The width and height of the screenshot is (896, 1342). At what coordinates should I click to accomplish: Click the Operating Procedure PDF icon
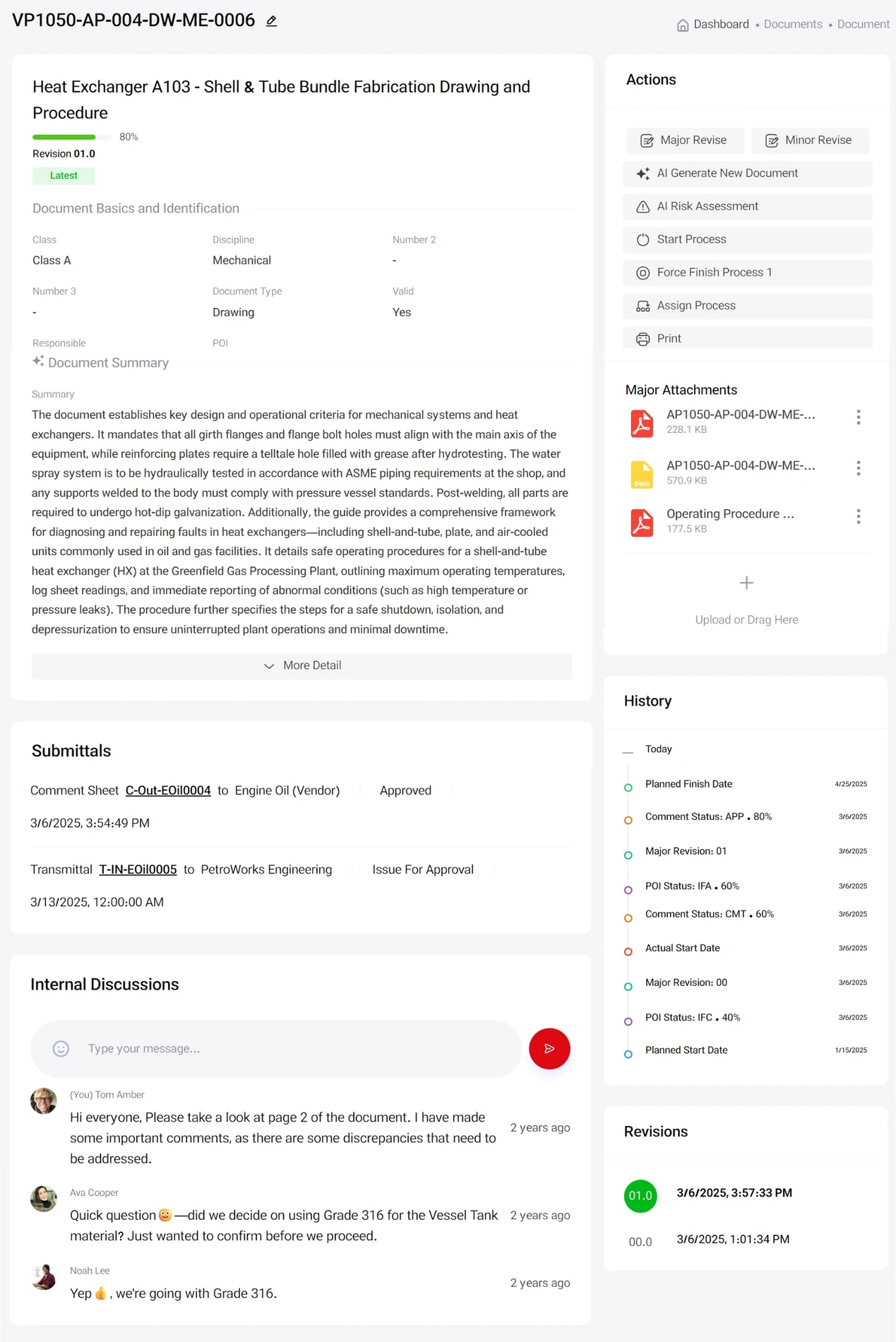[642, 523]
